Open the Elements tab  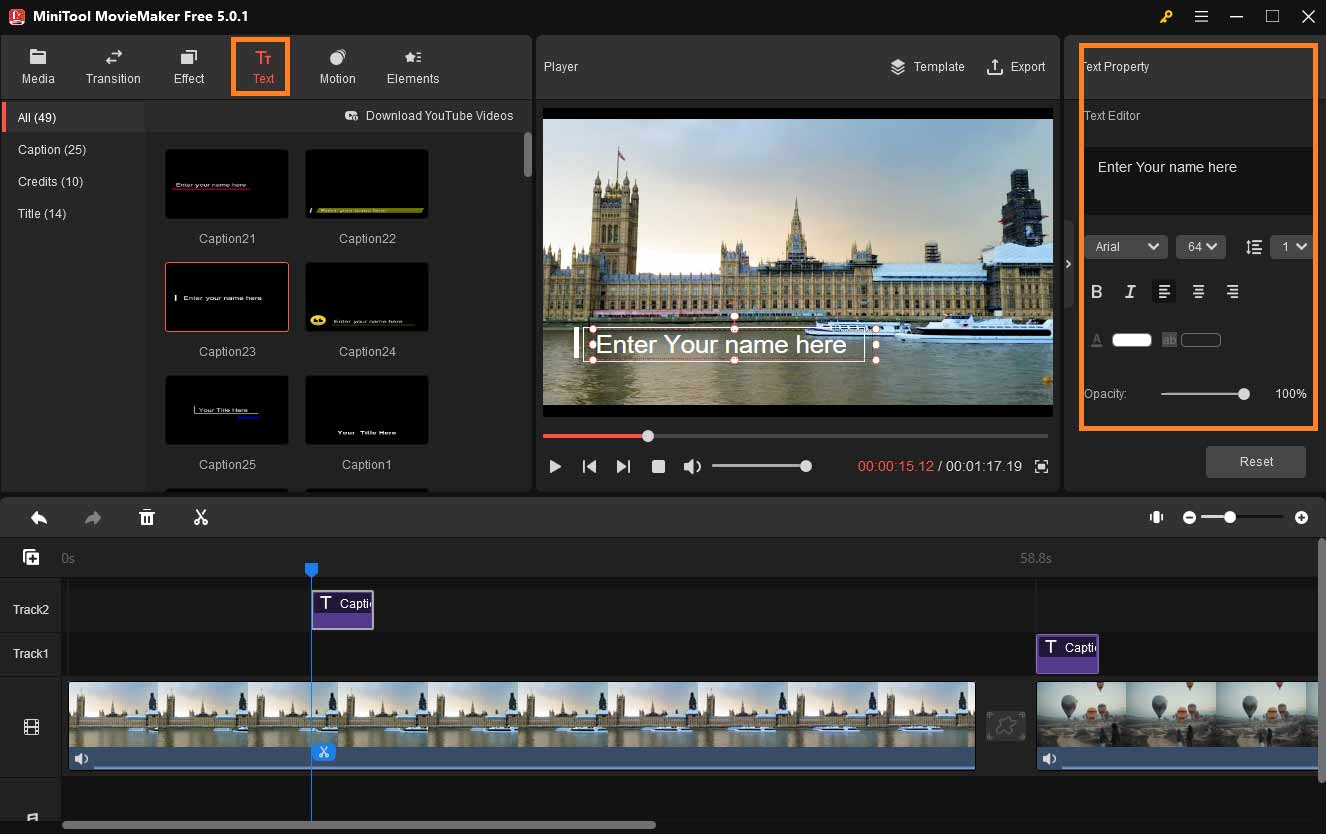click(413, 67)
